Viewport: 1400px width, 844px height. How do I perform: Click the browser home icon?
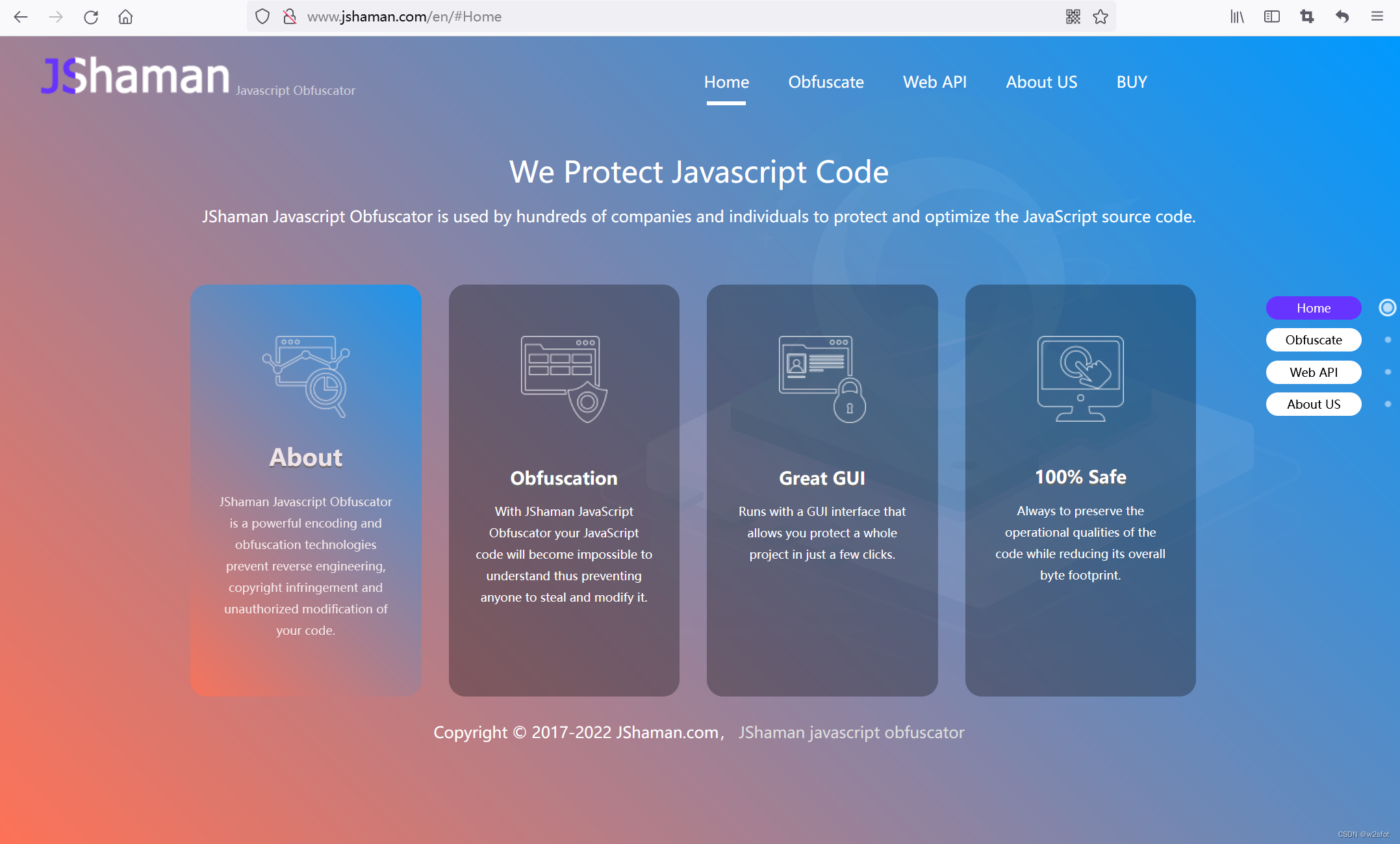125,17
